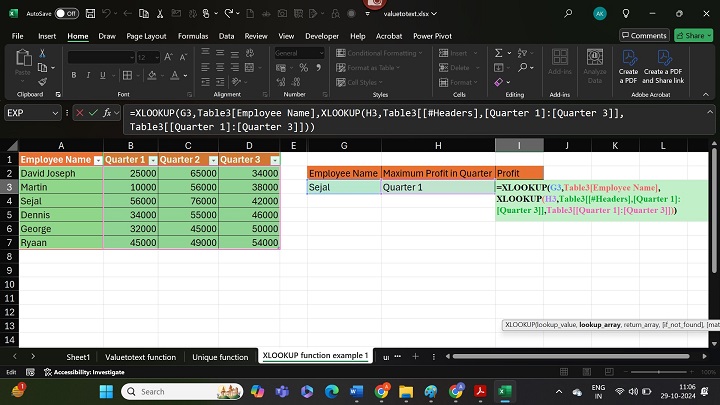Click Create a PDF icon

point(628,68)
